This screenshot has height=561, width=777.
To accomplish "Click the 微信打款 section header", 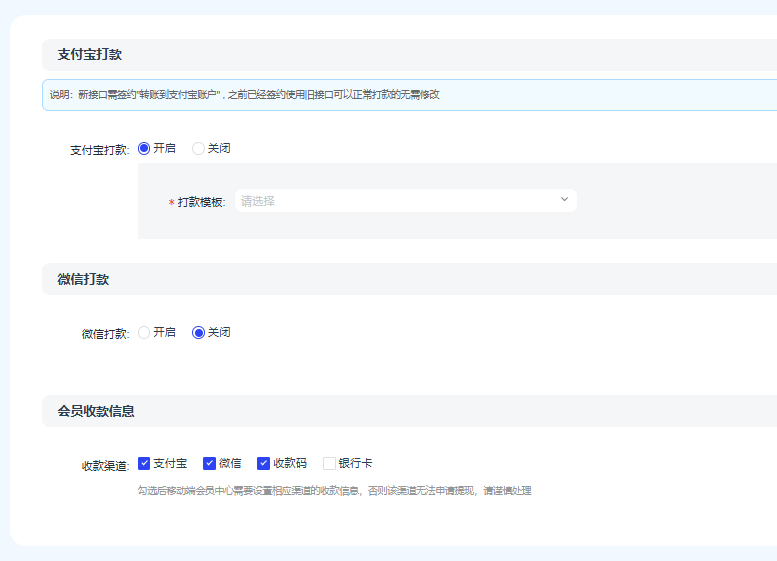I will [x=83, y=279].
